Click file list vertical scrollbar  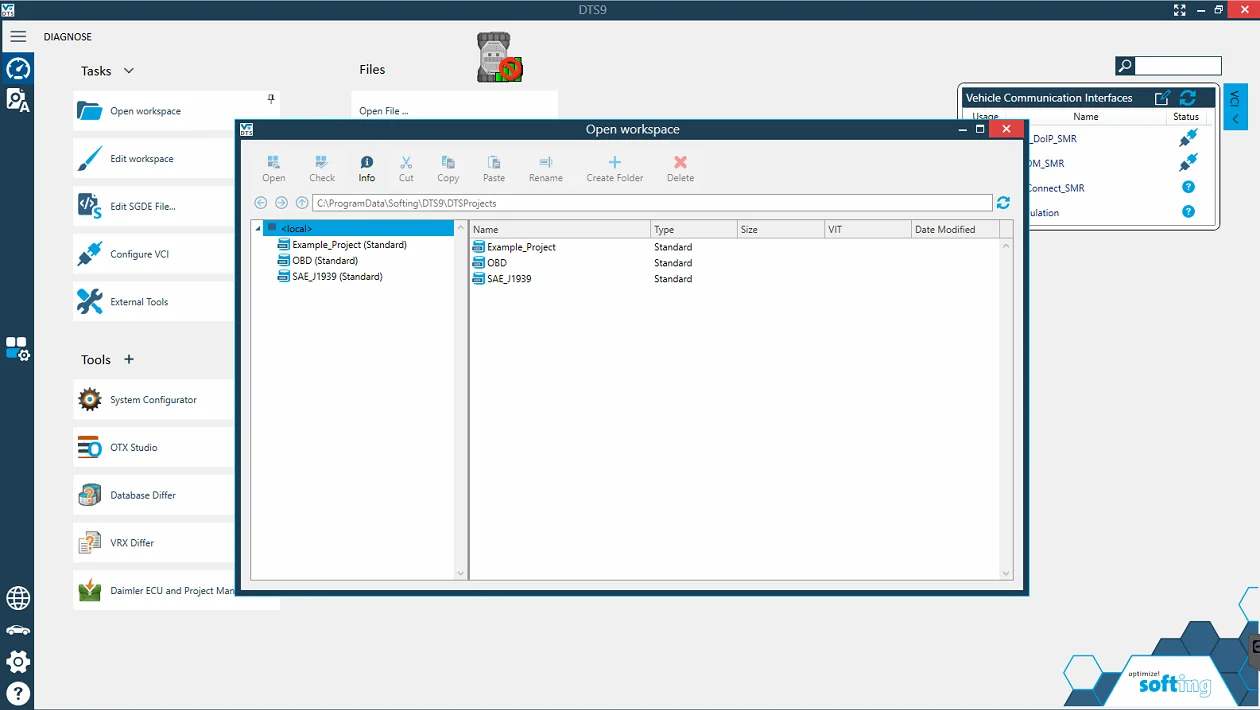point(1006,408)
